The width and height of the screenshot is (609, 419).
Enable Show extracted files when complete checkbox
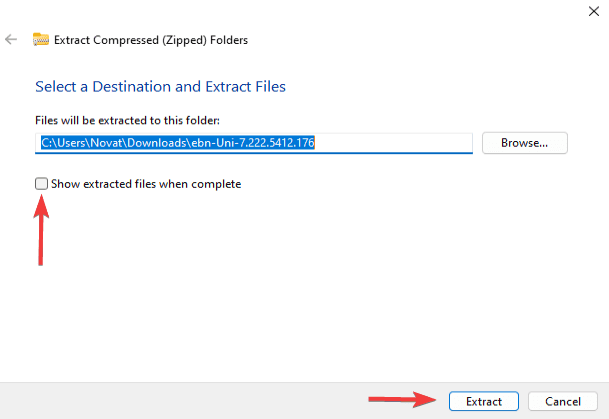pyautogui.click(x=41, y=184)
